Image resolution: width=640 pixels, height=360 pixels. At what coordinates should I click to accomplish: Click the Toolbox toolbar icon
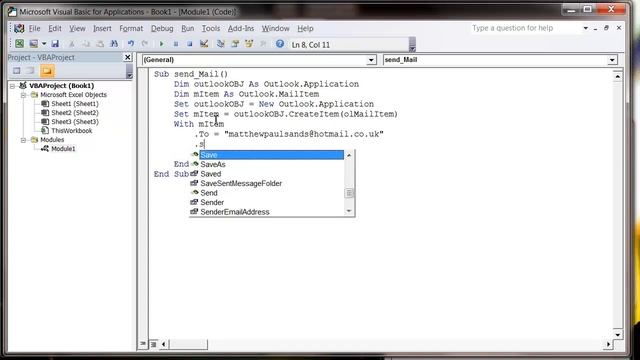263,44
